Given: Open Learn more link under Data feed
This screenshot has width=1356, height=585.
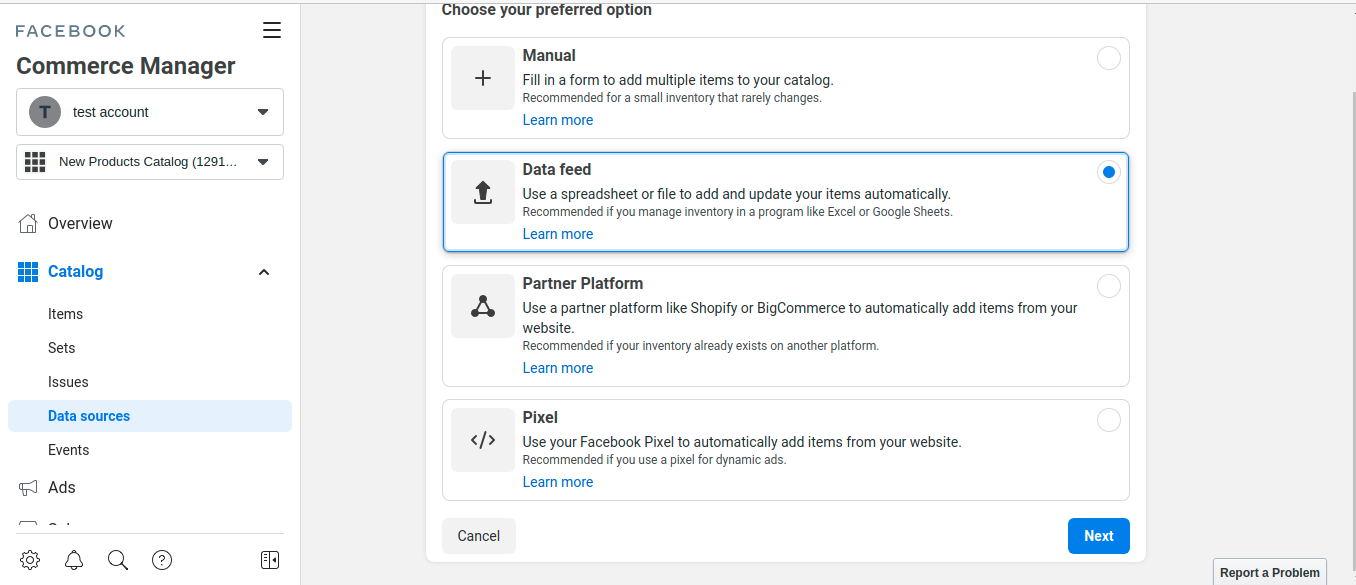Looking at the screenshot, I should (x=557, y=234).
